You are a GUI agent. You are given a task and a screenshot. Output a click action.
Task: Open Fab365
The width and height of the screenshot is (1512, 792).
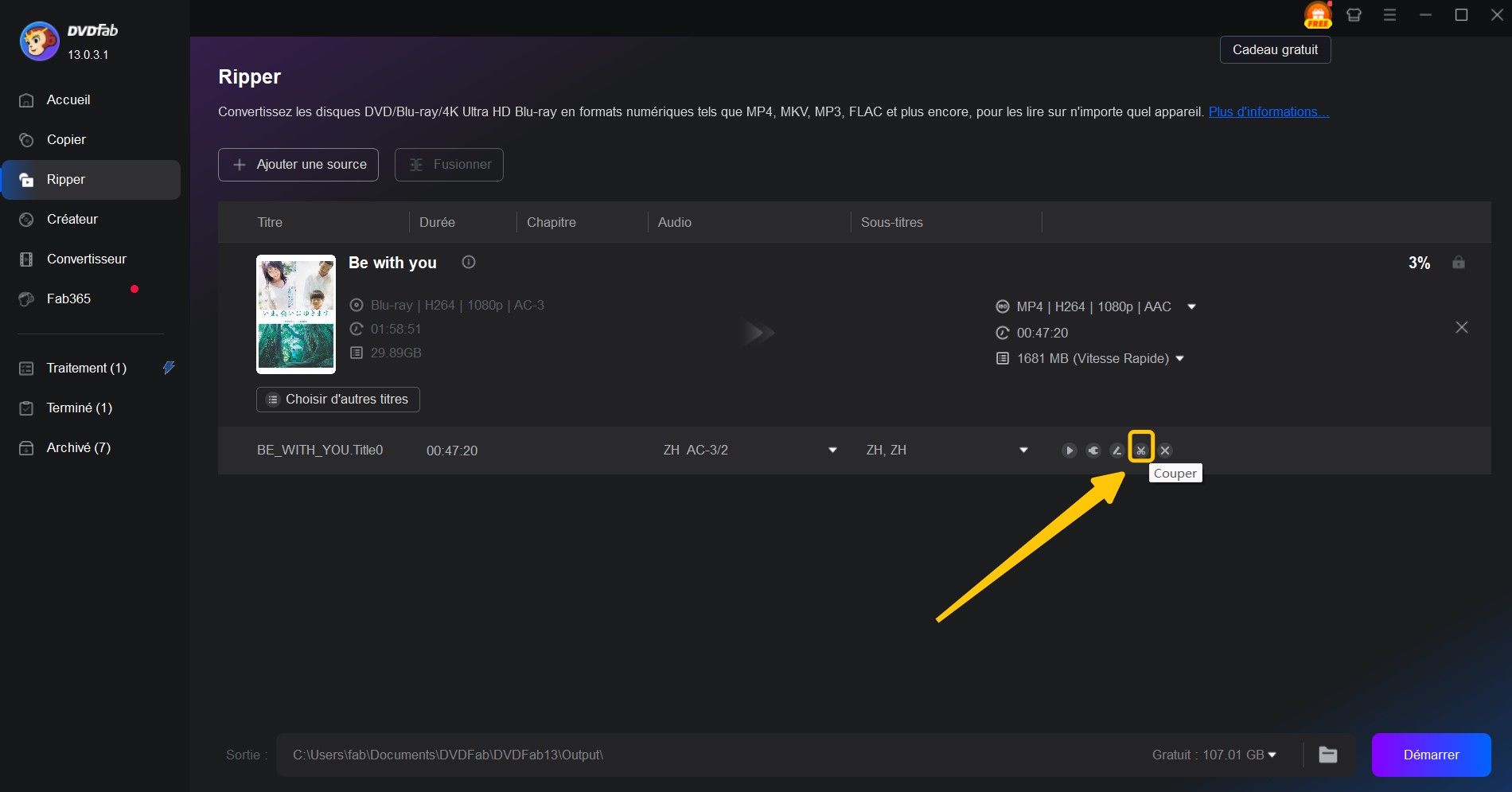pos(92,299)
